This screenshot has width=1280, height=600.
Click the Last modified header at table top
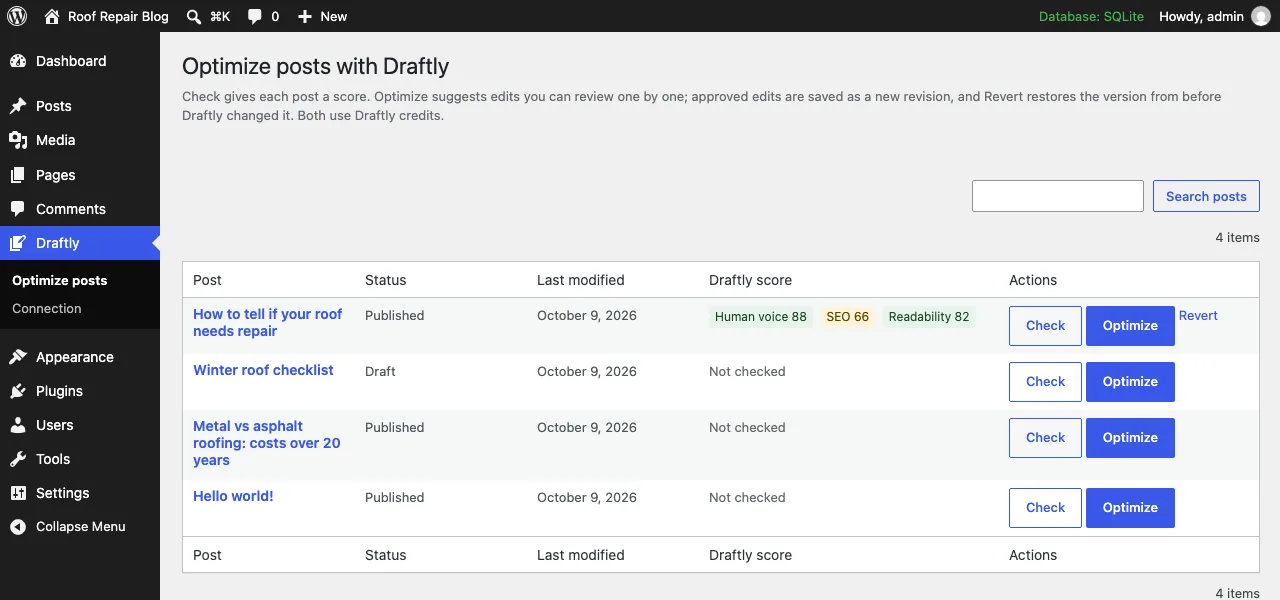(x=581, y=280)
